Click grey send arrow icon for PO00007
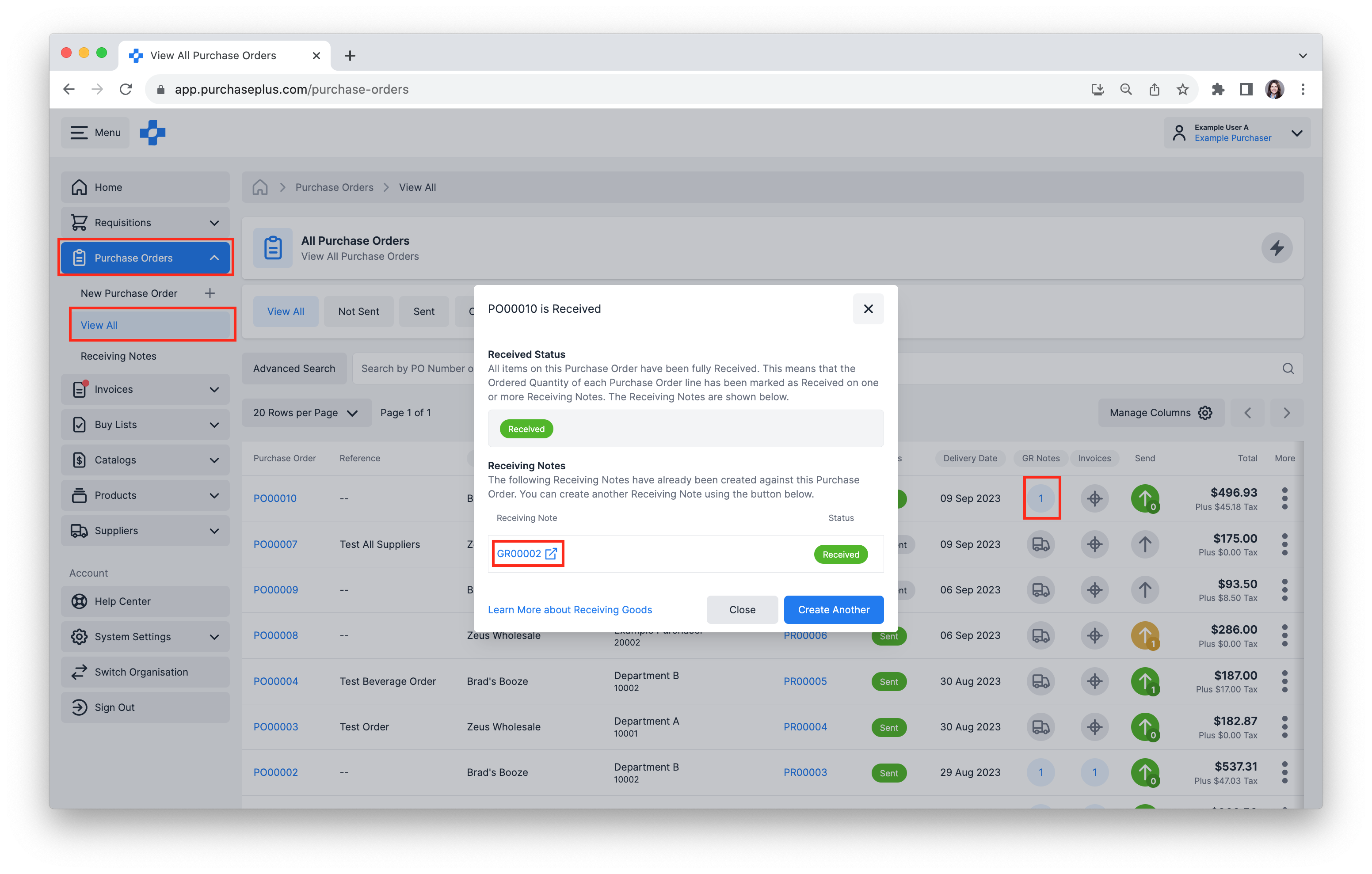 point(1145,544)
